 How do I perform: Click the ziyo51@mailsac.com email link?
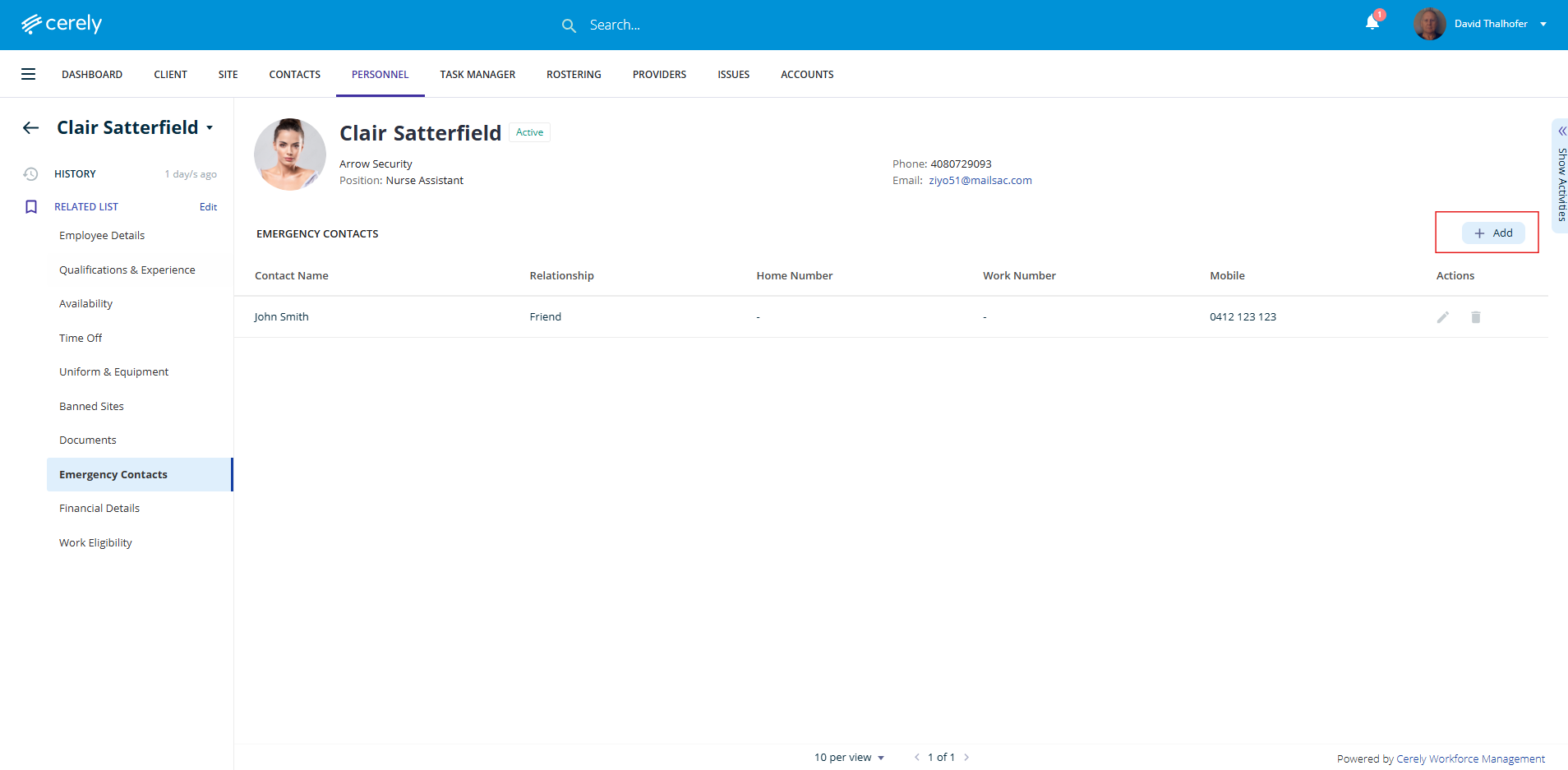980,181
